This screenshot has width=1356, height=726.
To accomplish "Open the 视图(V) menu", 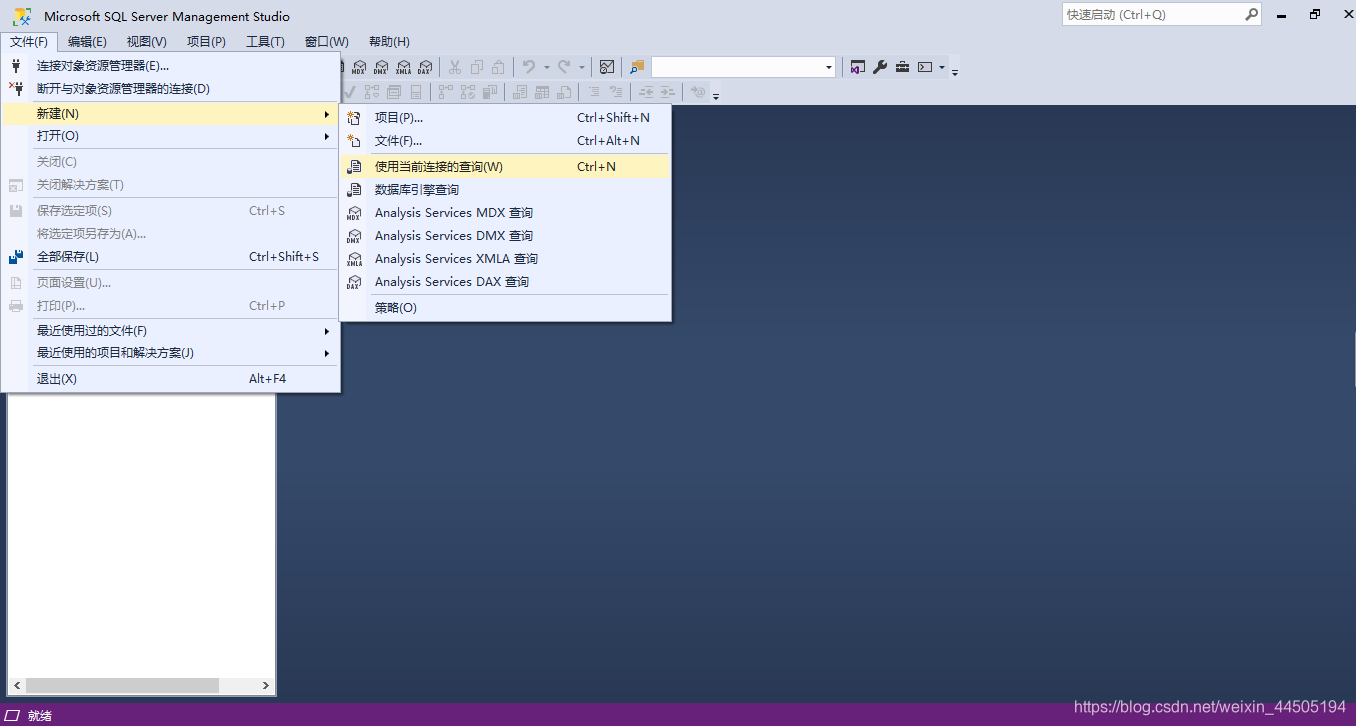I will 147,41.
